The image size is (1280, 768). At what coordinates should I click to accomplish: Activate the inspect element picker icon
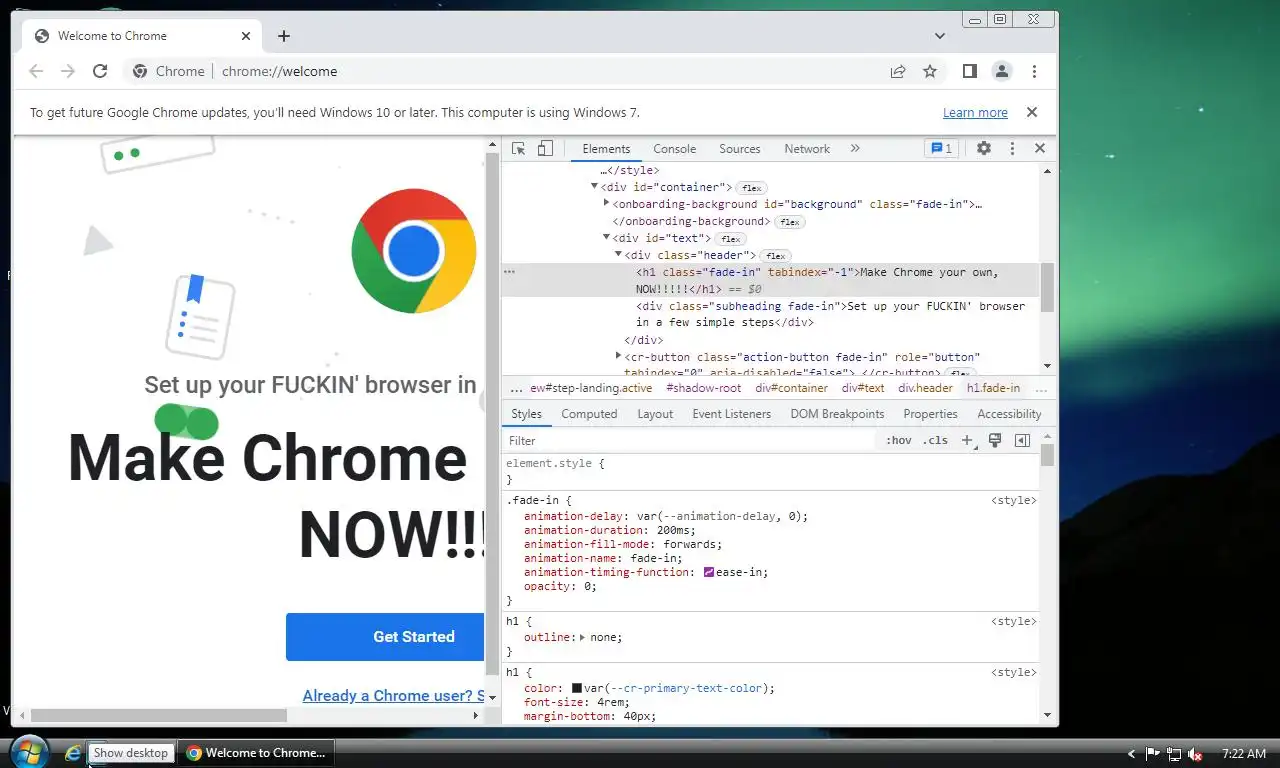tap(518, 148)
